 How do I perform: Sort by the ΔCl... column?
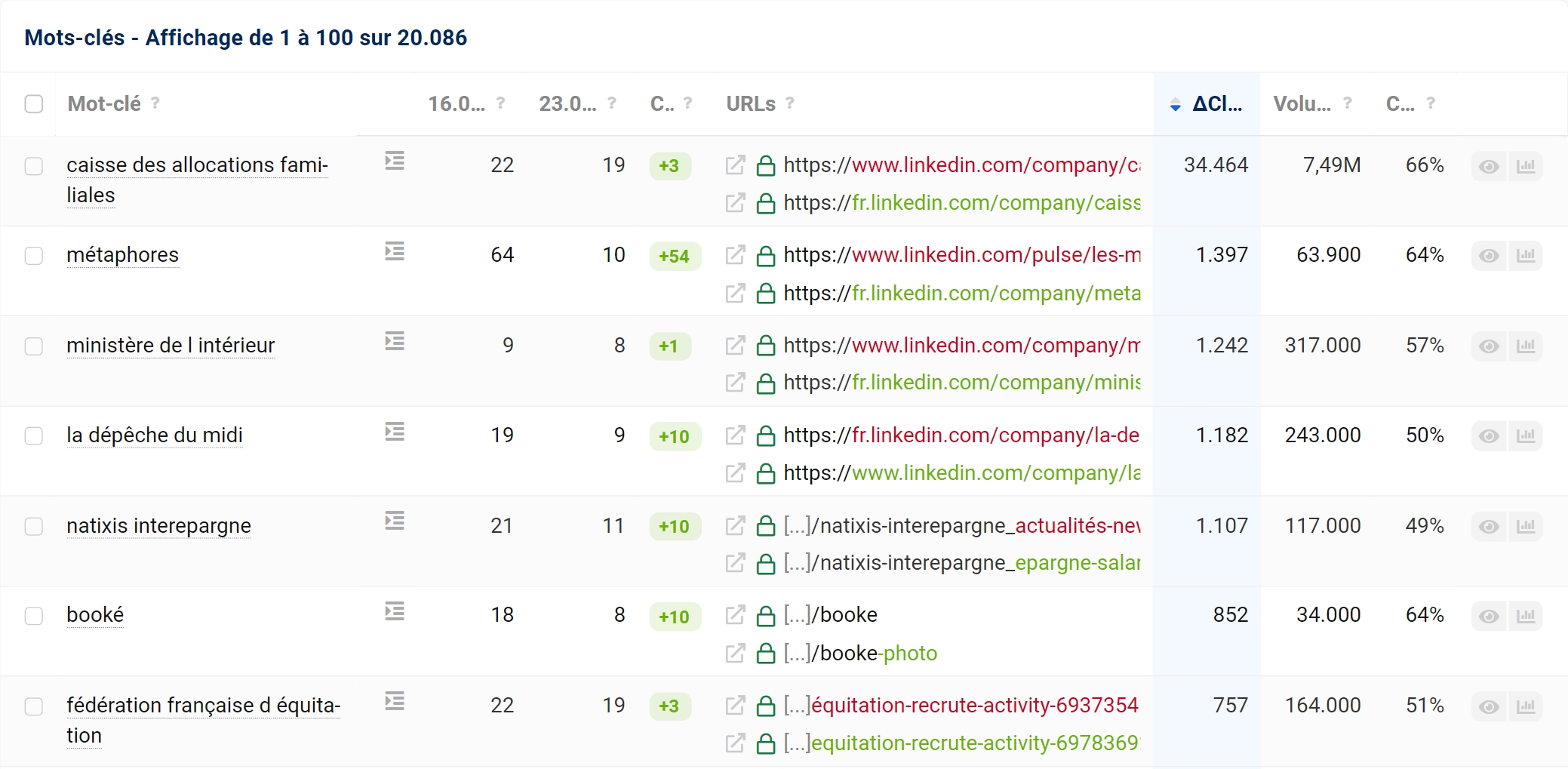click(1216, 104)
